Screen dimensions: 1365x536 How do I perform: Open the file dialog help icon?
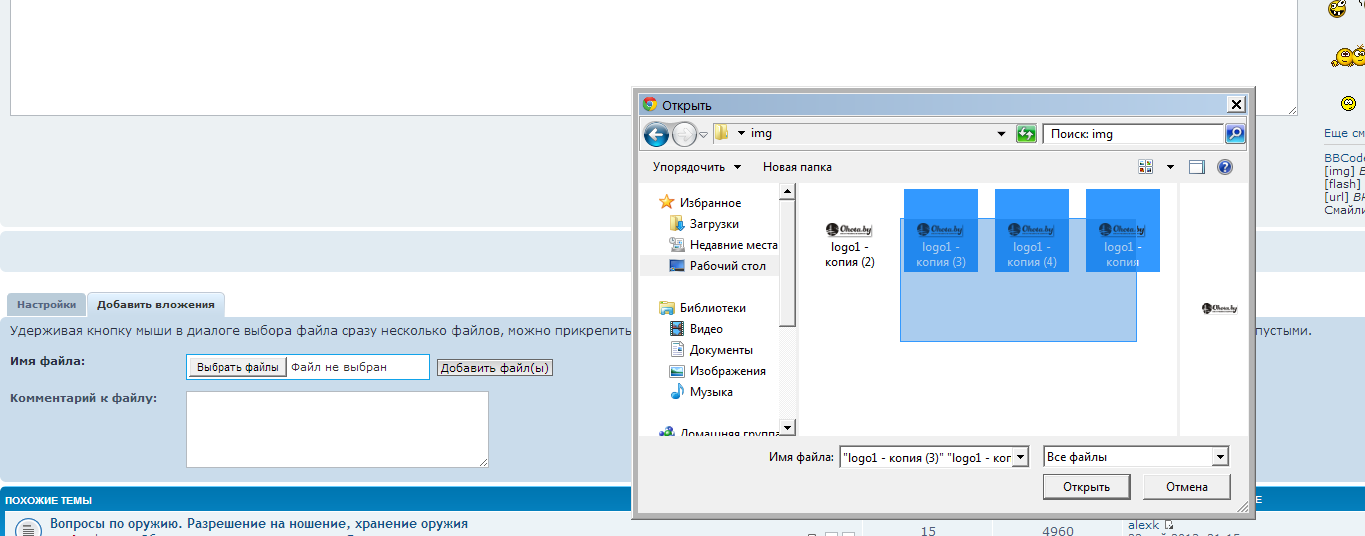point(1224,167)
